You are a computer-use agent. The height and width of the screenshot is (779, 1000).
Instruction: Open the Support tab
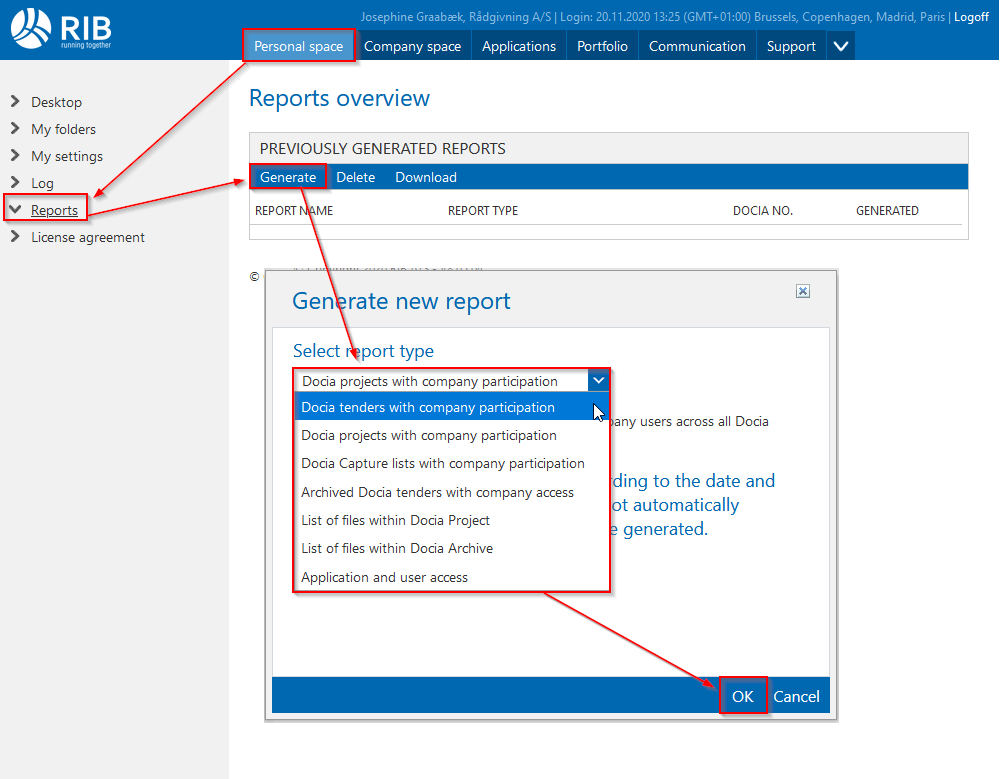click(x=791, y=46)
